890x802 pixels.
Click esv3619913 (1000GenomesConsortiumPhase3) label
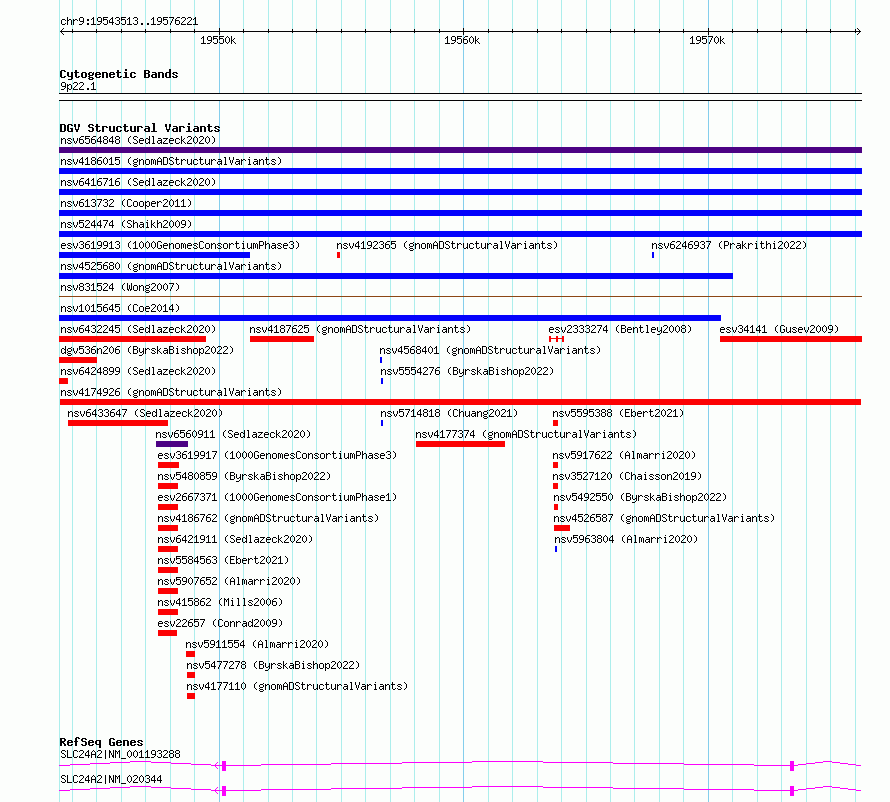[x=180, y=245]
